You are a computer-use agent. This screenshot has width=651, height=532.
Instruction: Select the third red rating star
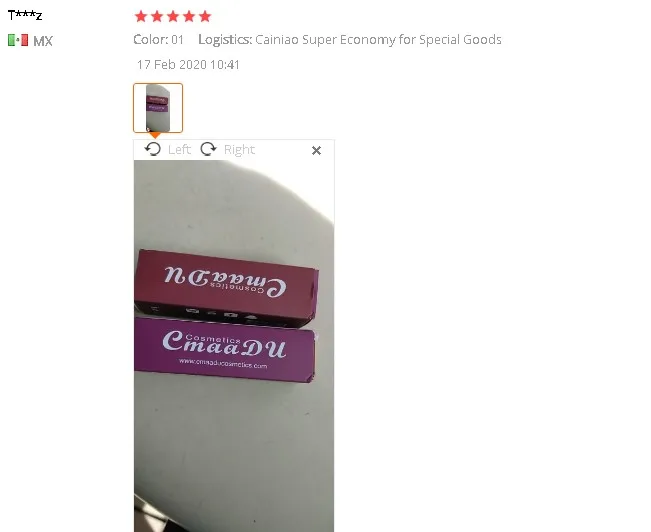tap(173, 16)
